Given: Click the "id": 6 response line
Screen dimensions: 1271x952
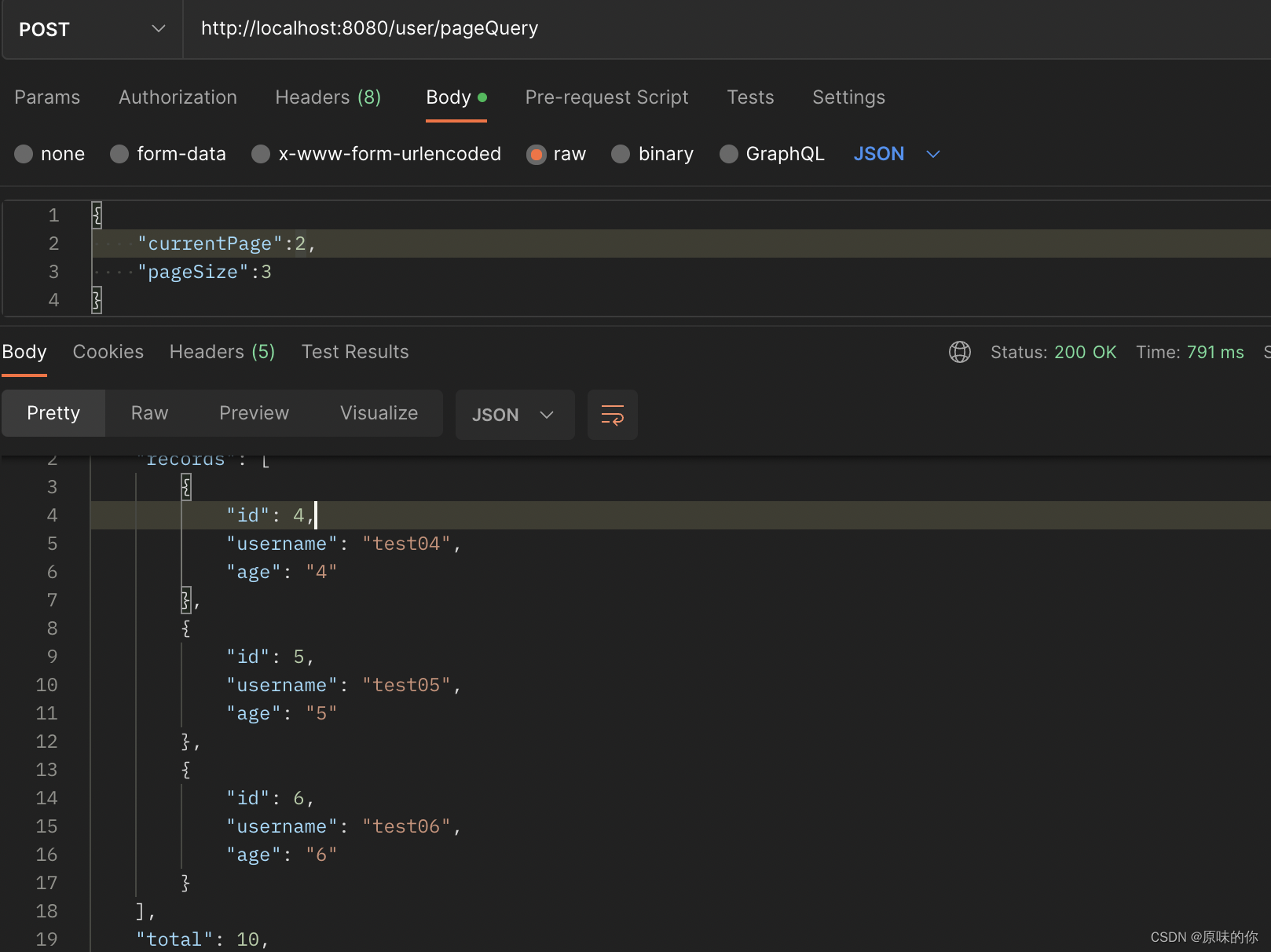Looking at the screenshot, I should click(271, 798).
